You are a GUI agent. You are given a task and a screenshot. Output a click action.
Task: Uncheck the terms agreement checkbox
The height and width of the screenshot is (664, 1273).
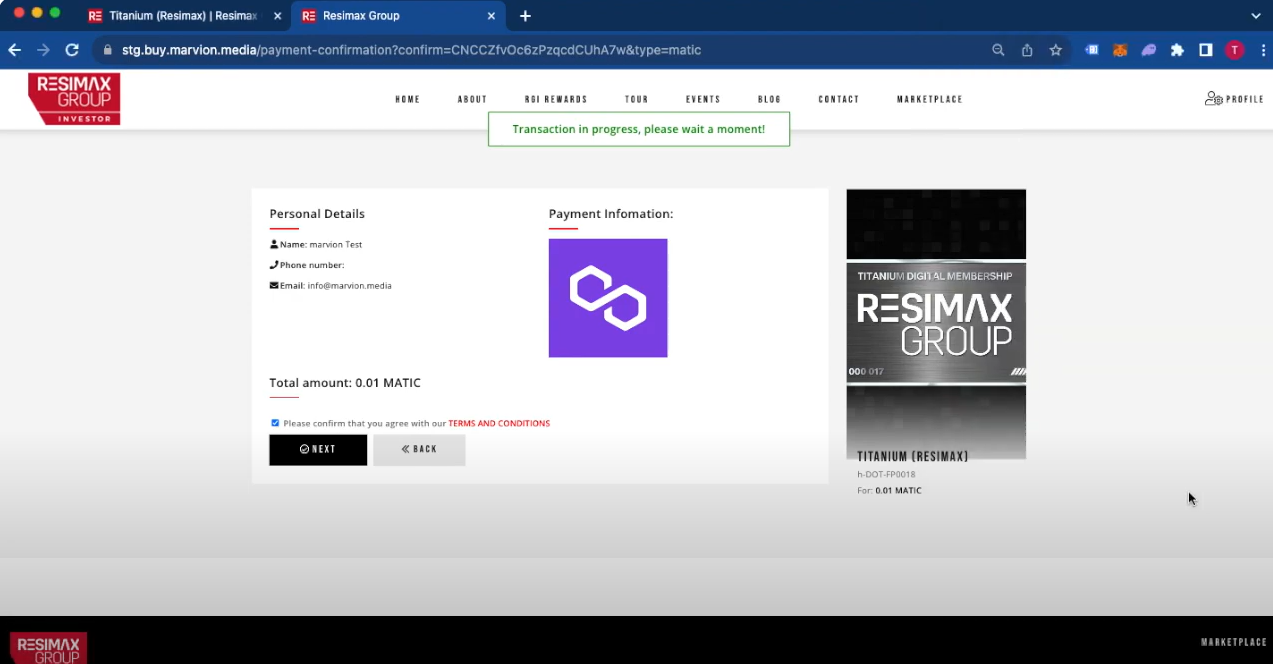coord(275,423)
